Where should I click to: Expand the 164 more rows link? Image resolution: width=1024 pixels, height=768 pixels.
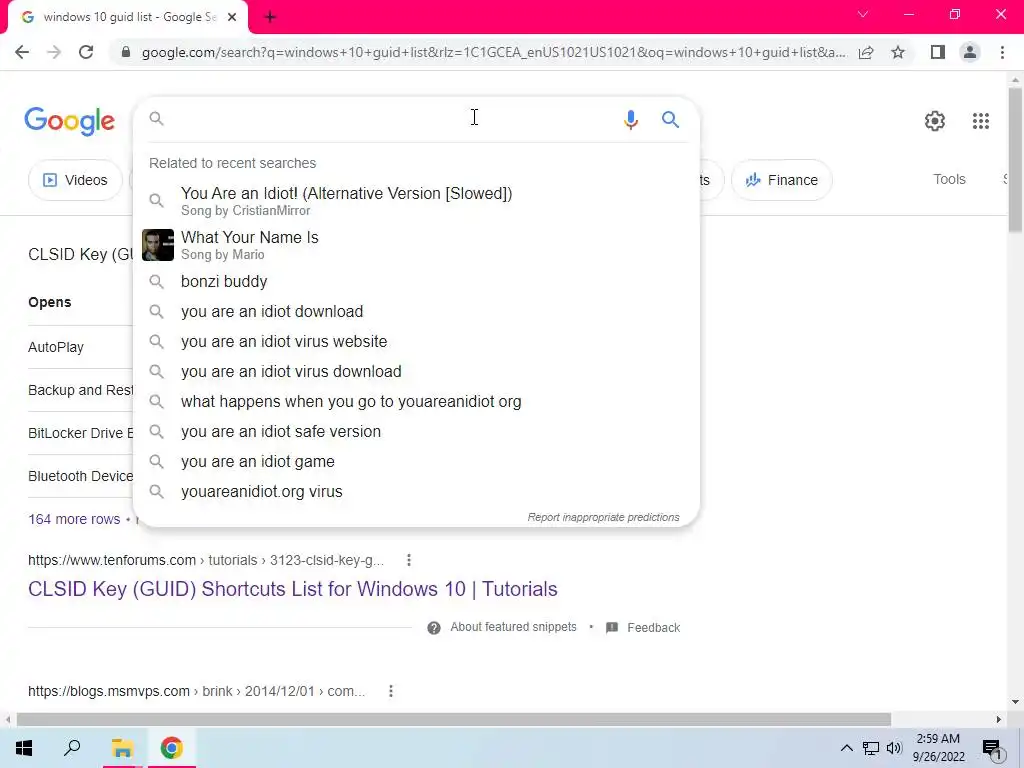(x=74, y=519)
